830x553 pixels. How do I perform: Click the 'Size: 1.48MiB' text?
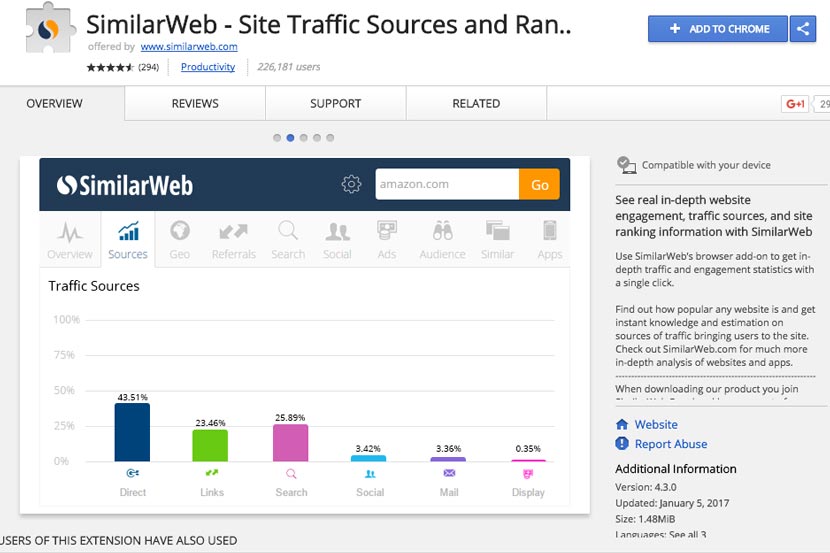click(645, 519)
